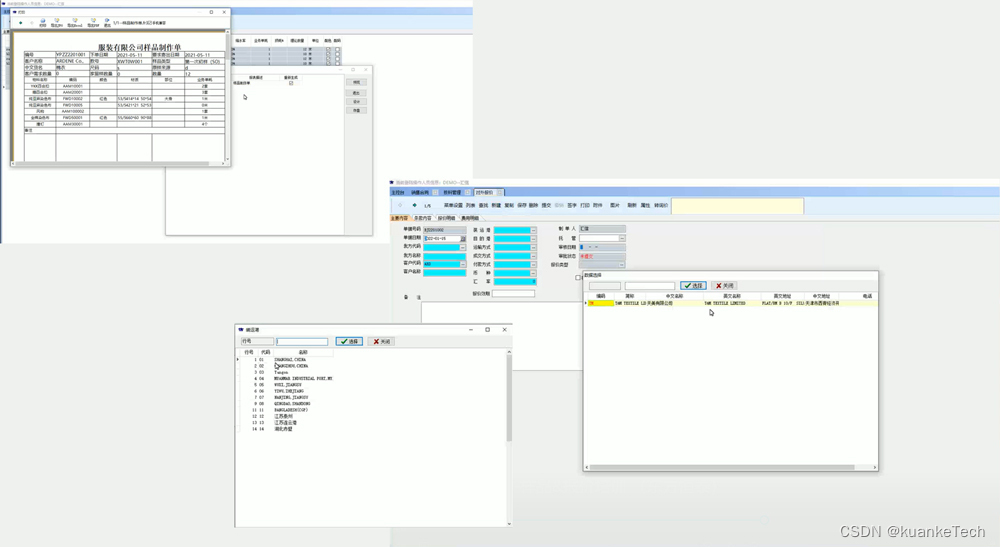Expand the 付款方式 dropdown
Image resolution: width=1000 pixels, height=547 pixels.
(533, 265)
